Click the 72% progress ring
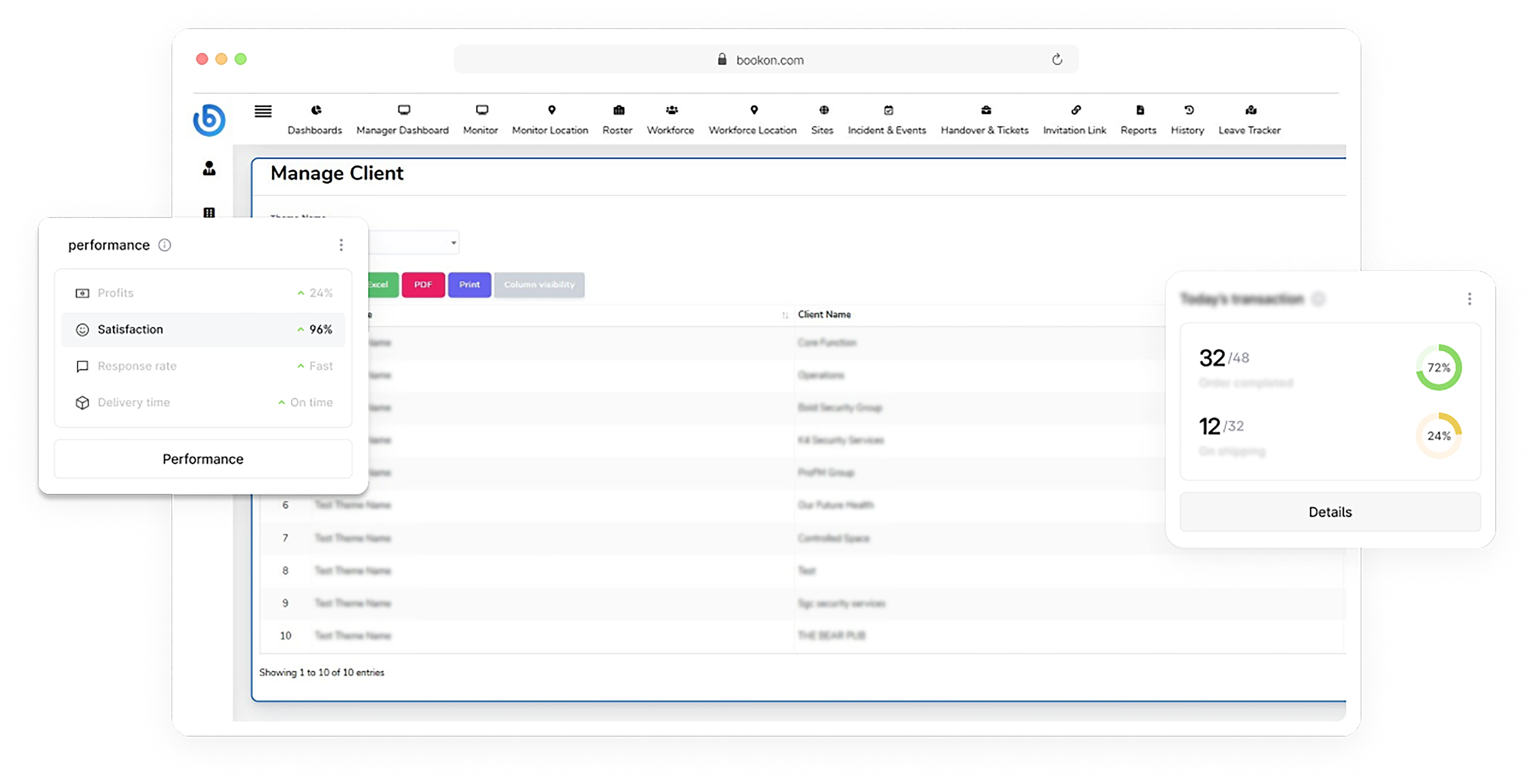This screenshot has height=784, width=1534. [1438, 367]
